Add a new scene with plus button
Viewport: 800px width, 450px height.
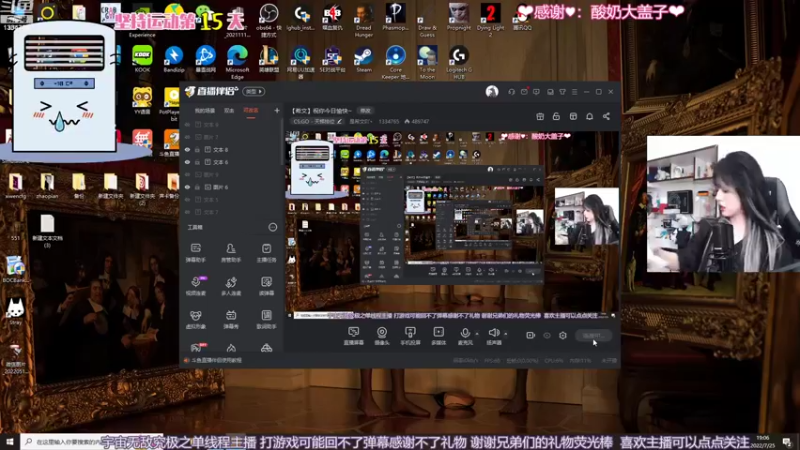point(277,110)
